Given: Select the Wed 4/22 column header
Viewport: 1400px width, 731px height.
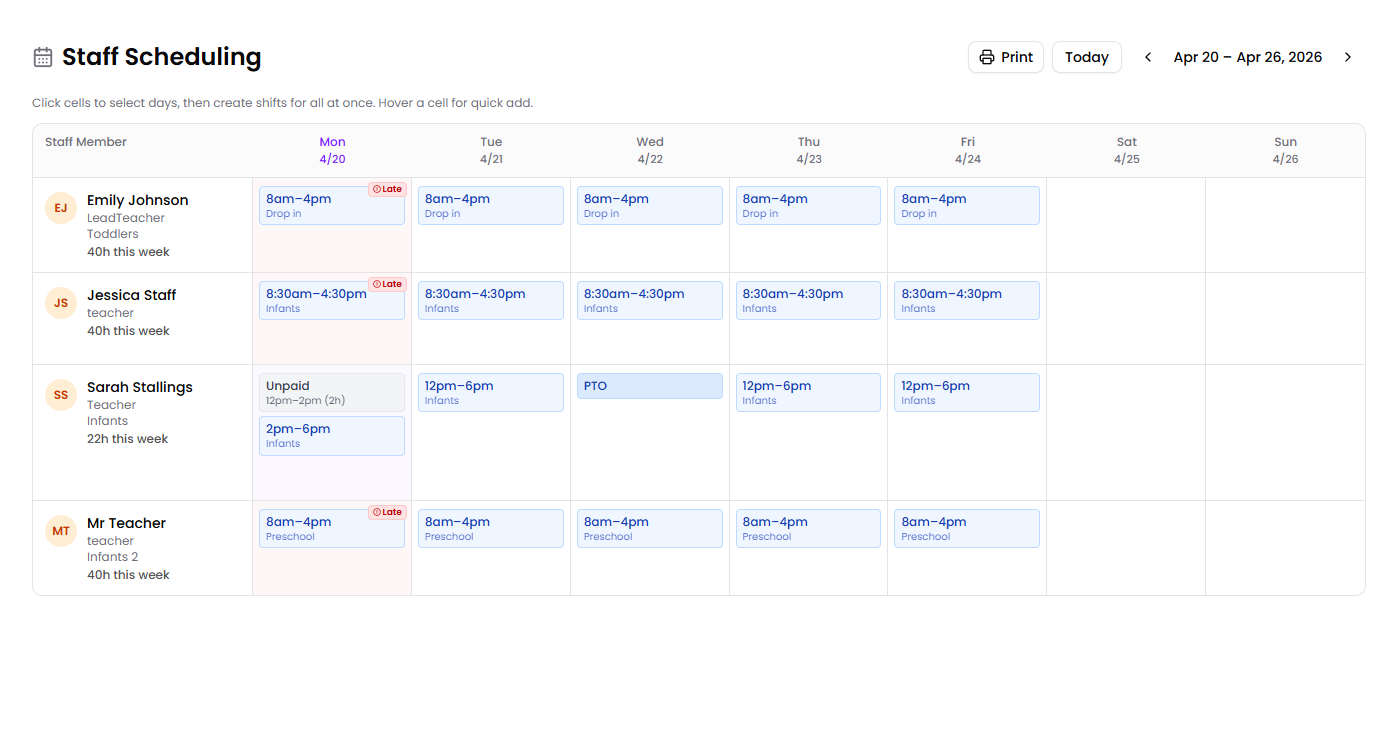Looking at the screenshot, I should pyautogui.click(x=650, y=151).
